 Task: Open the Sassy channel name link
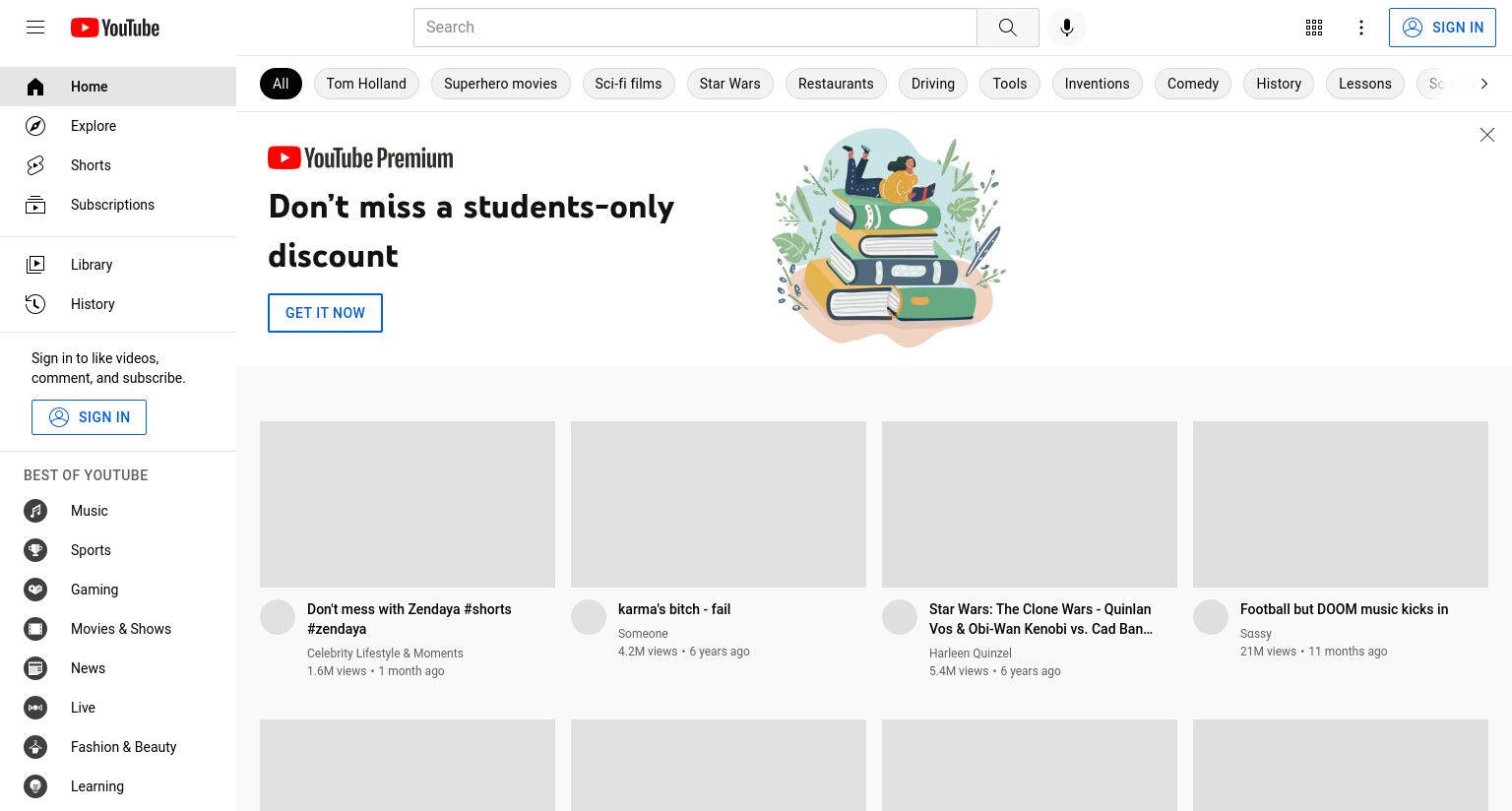(x=1256, y=634)
